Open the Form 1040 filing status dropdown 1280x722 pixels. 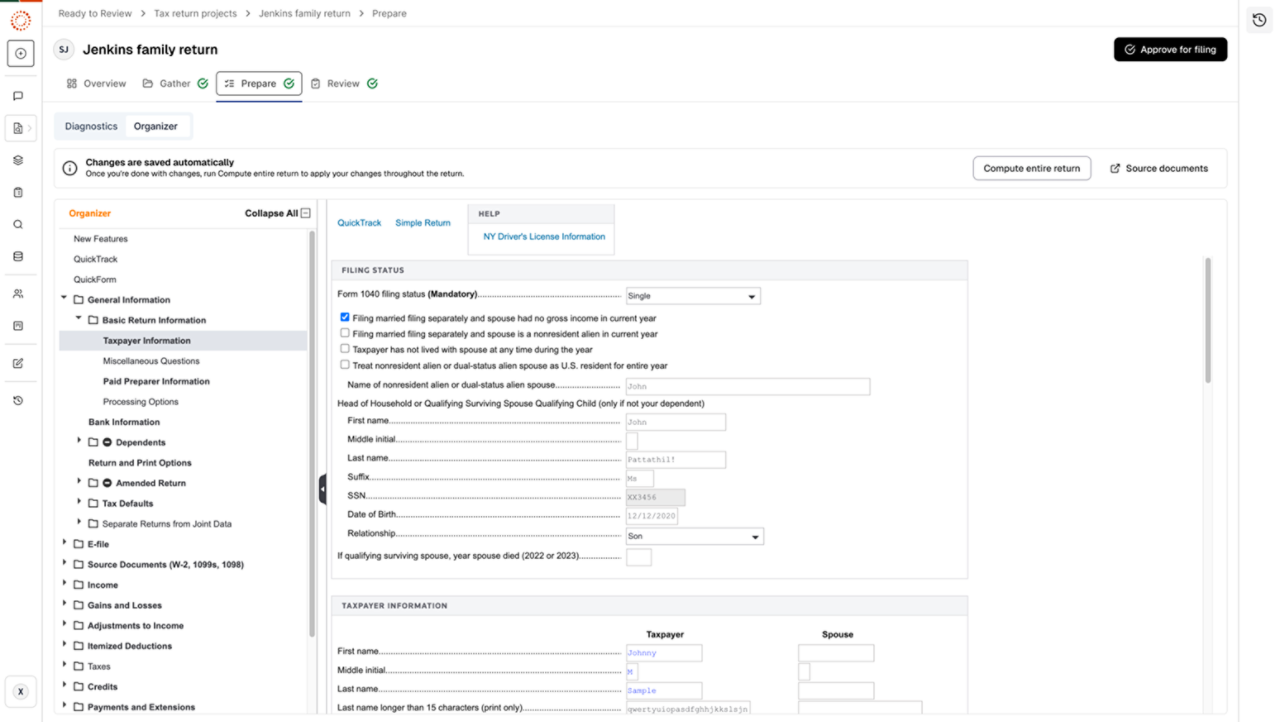pyautogui.click(x=692, y=296)
